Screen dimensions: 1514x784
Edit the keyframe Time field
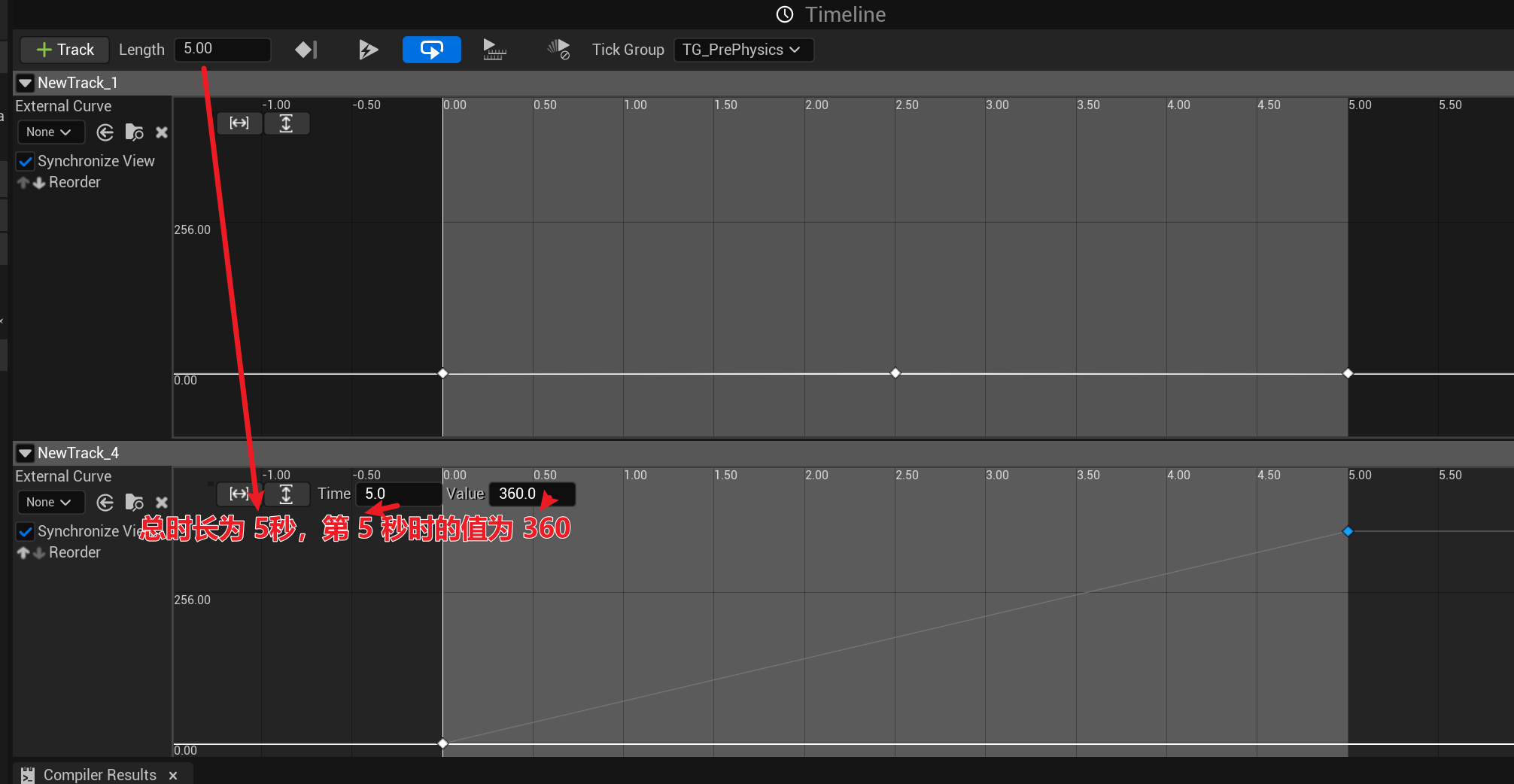click(398, 494)
